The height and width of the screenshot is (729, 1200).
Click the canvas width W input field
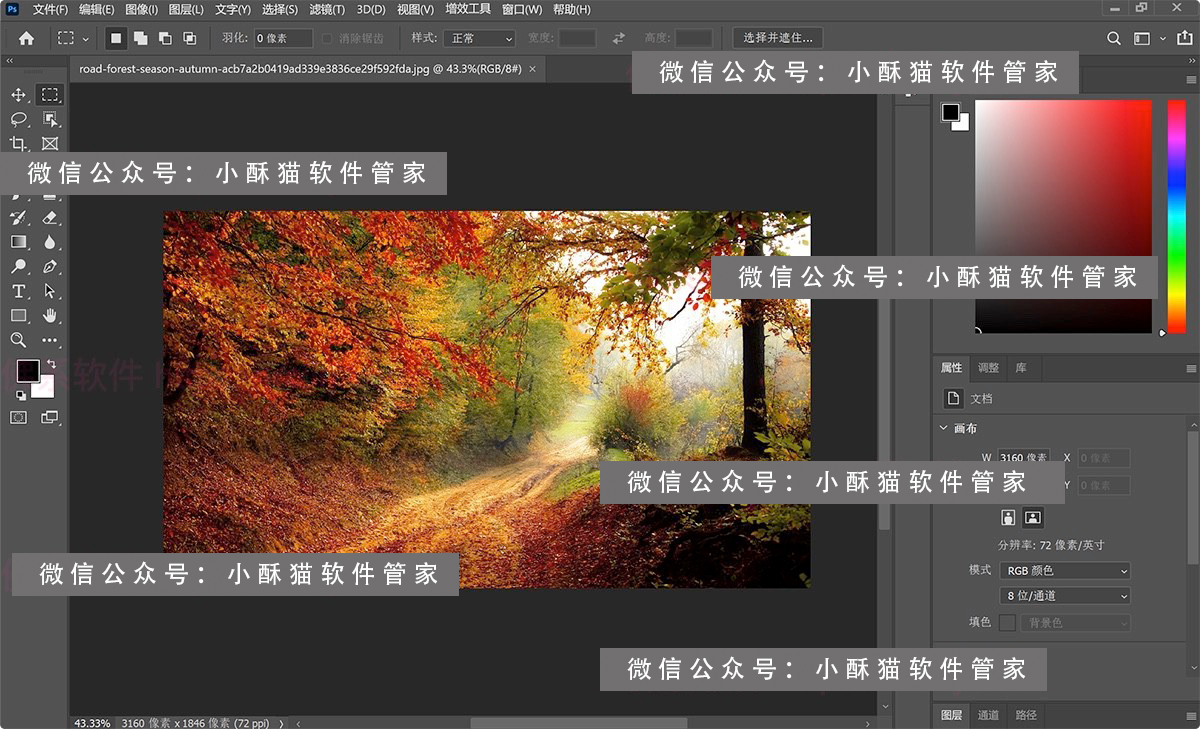[1024, 458]
